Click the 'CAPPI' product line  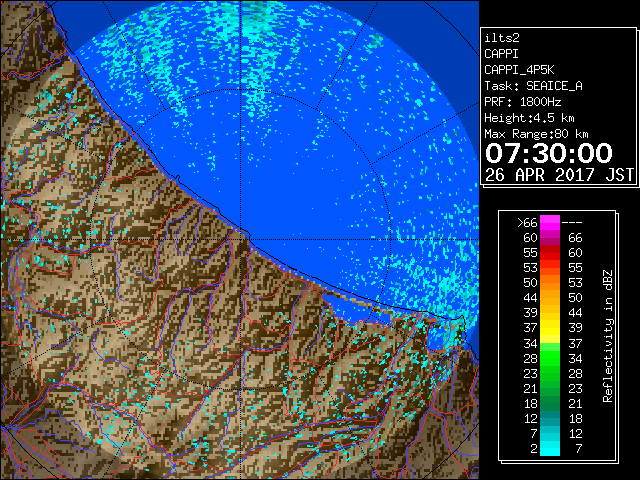pos(501,54)
